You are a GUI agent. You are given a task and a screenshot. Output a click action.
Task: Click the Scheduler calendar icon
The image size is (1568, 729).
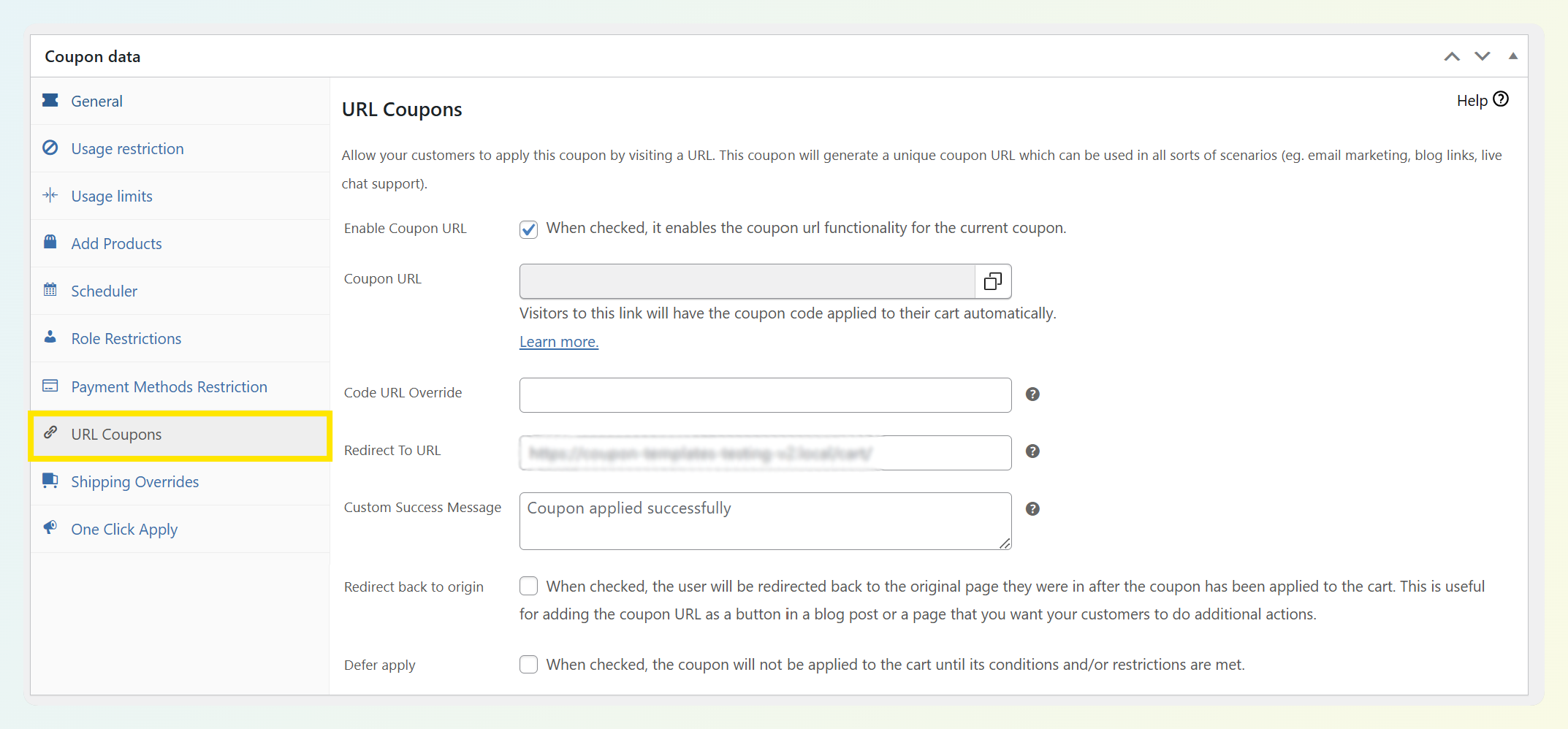pos(50,290)
